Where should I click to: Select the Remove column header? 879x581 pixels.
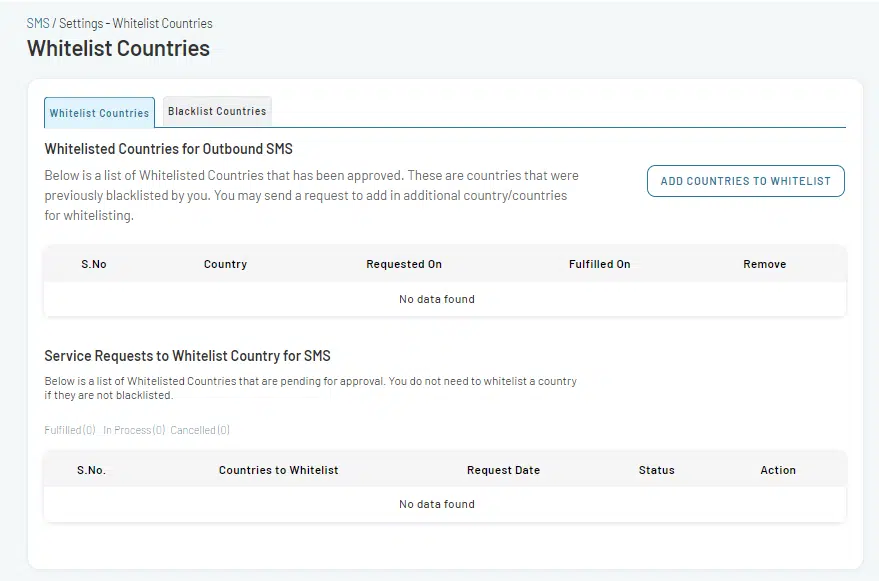765,264
